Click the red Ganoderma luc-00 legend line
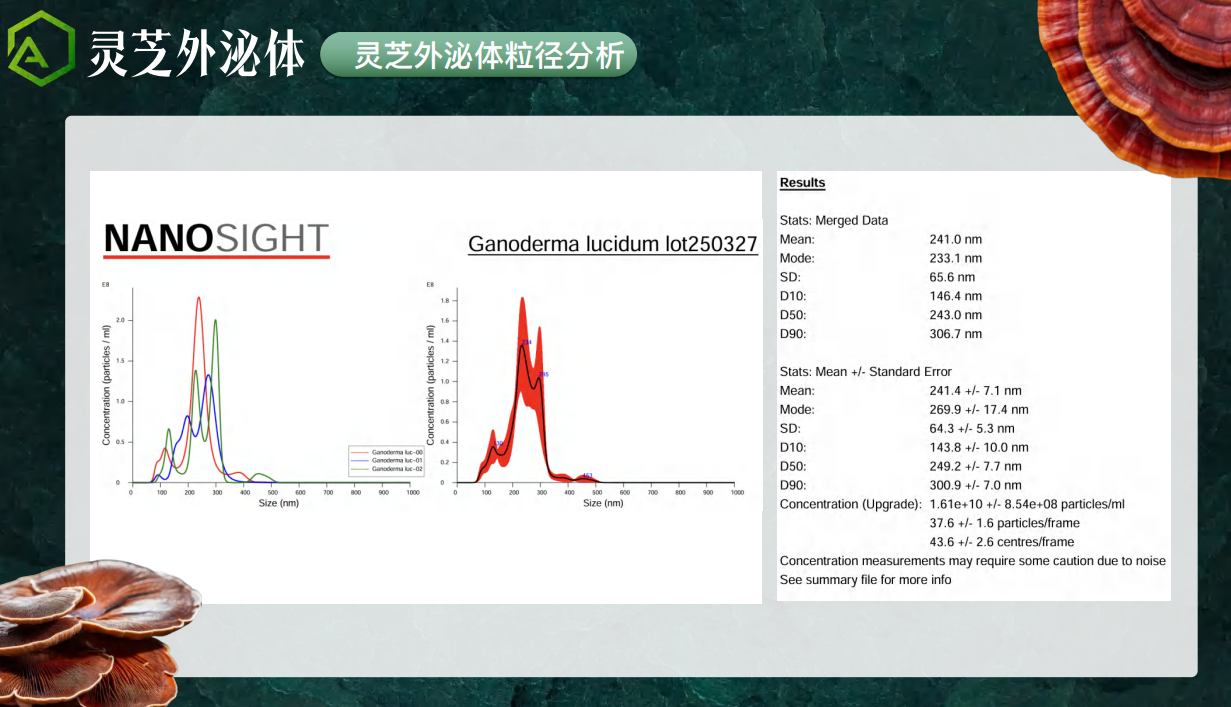Viewport: 1231px width, 707px height. coord(360,453)
